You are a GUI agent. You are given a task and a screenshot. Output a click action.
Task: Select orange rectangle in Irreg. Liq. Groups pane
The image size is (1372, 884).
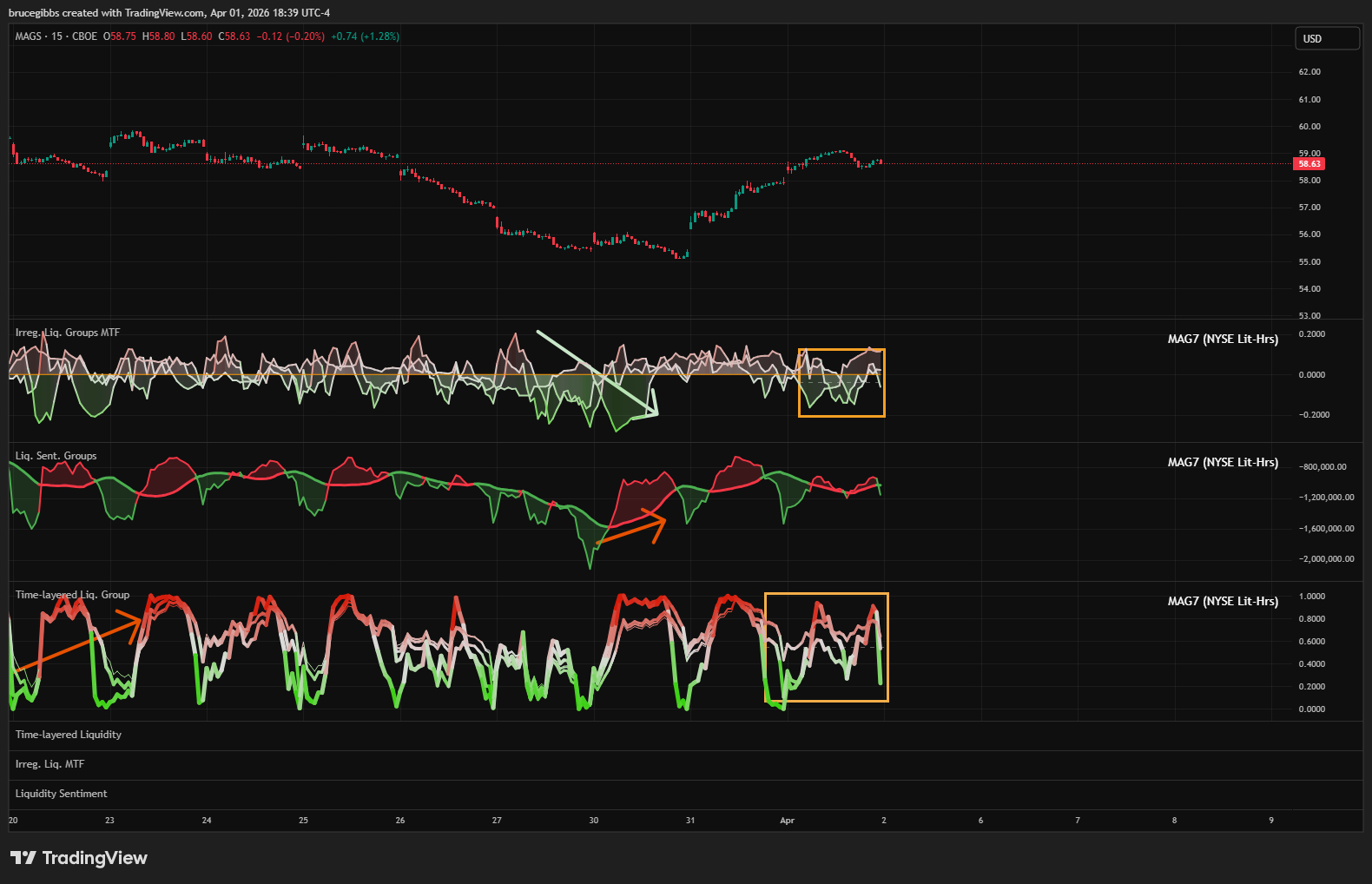pyautogui.click(x=841, y=351)
